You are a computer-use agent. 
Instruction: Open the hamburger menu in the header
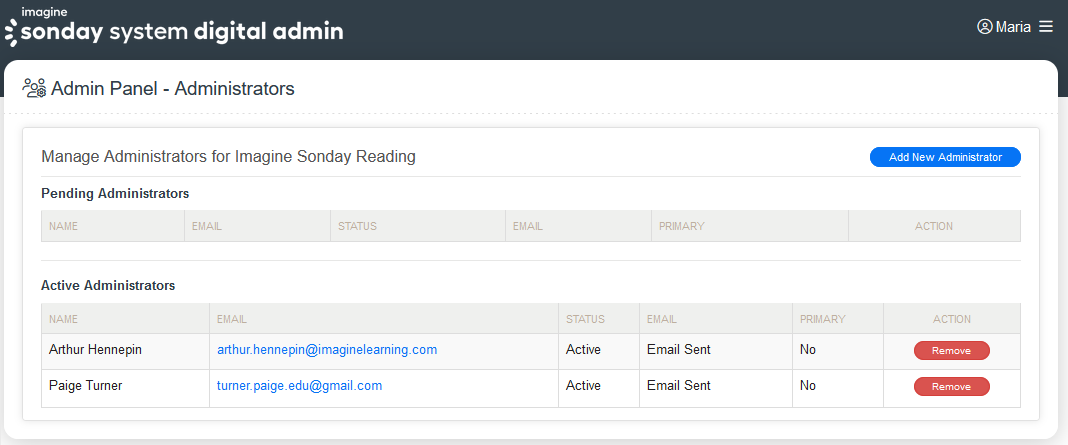(x=1046, y=27)
